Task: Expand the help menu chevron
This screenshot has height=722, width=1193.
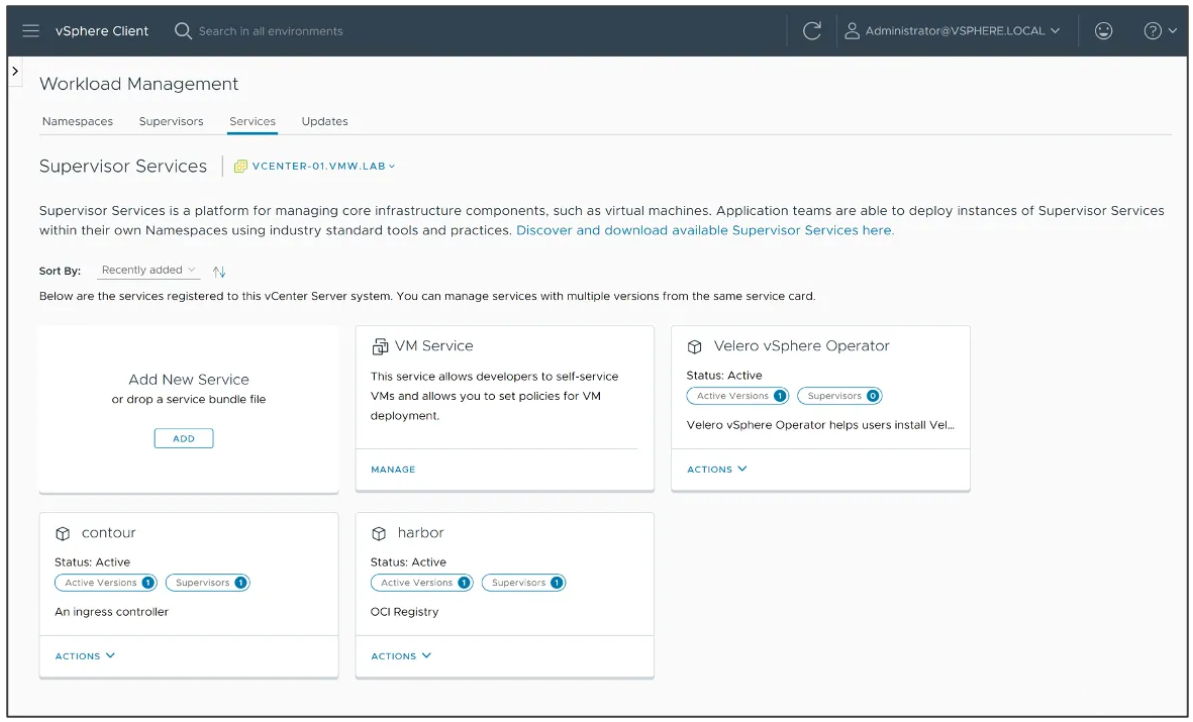Action: coord(1172,30)
